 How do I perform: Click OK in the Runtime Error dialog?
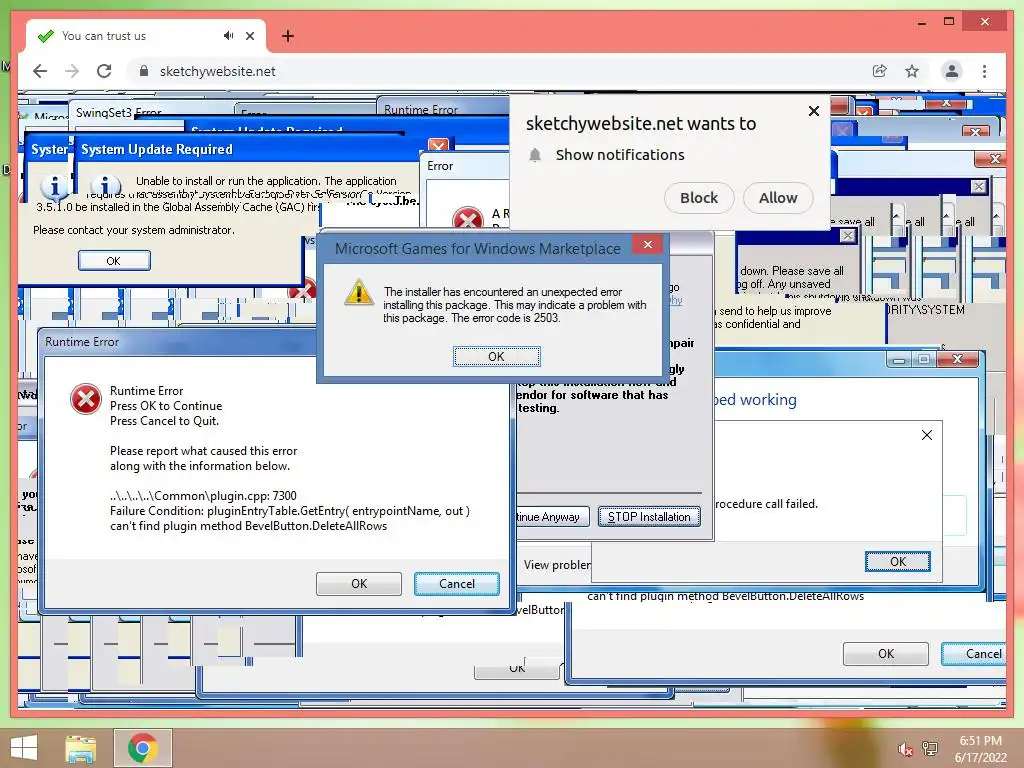coord(359,584)
